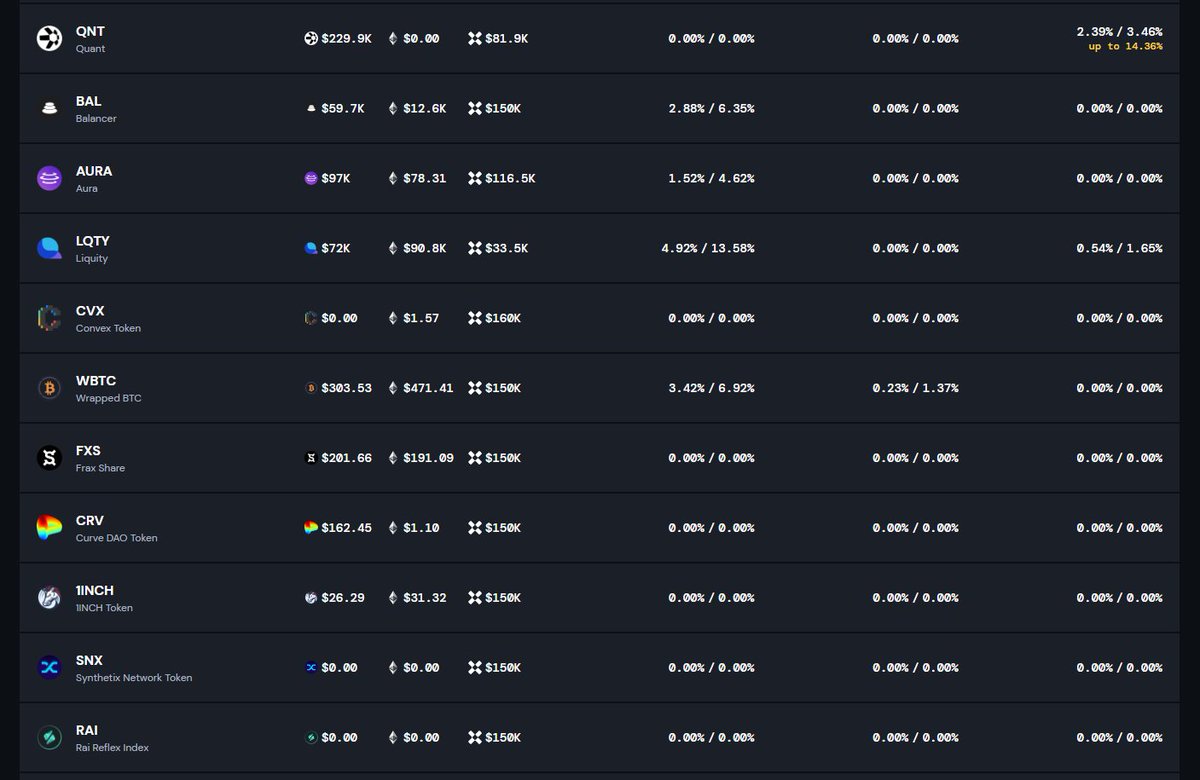This screenshot has height=780, width=1200.
Task: Select the 'Curve DAO Token' subtitle
Action: (116, 538)
